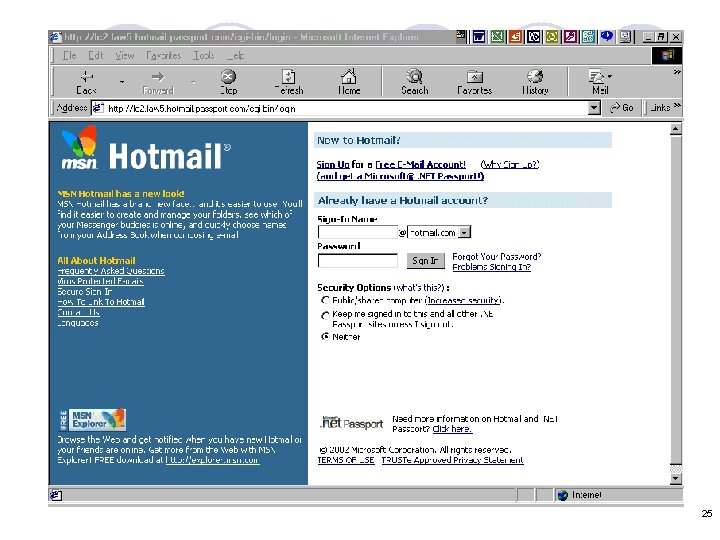Open the Forward button history dropdown arrow
The height and width of the screenshot is (540, 720).
pos(193,82)
